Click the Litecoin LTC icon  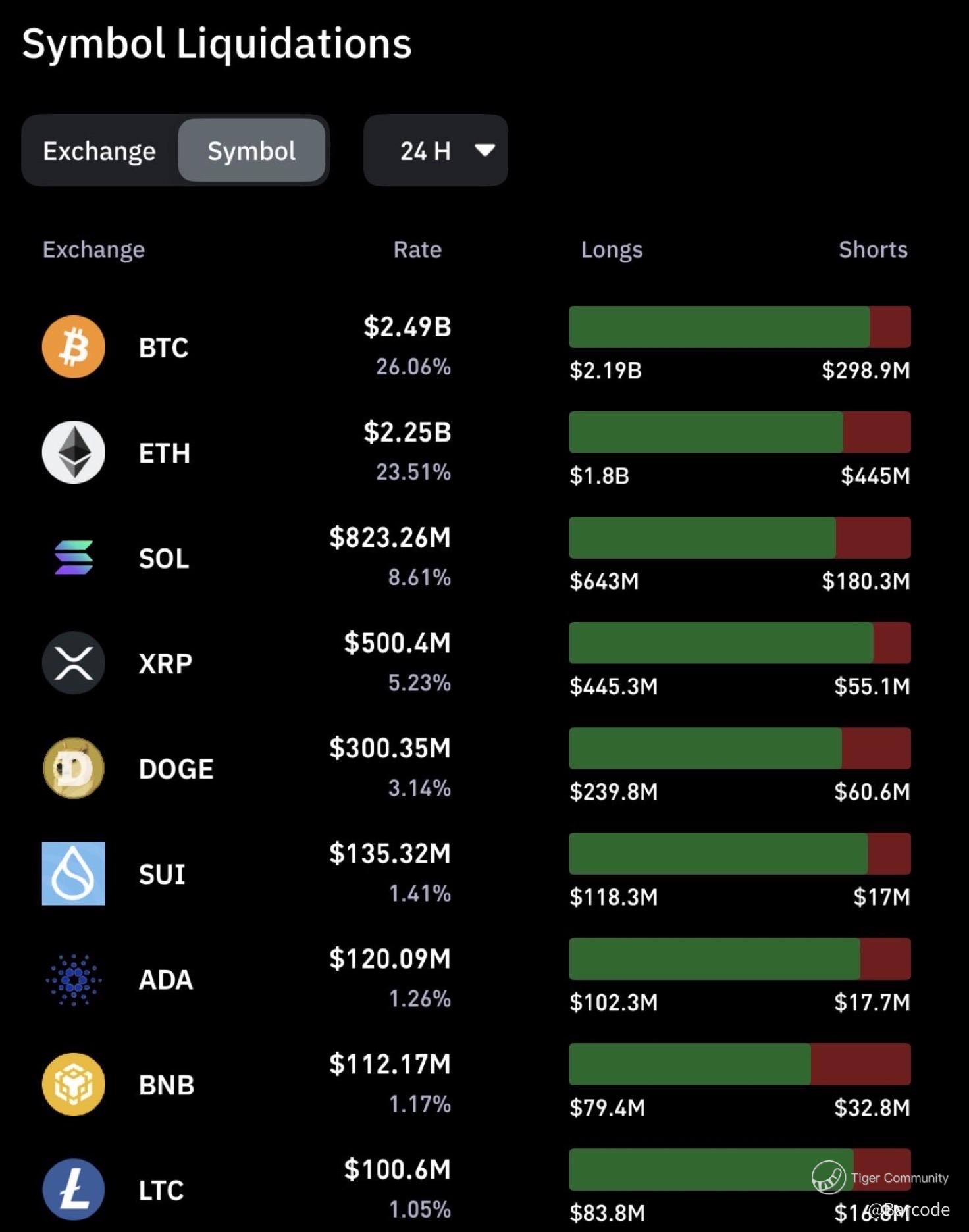74,1189
